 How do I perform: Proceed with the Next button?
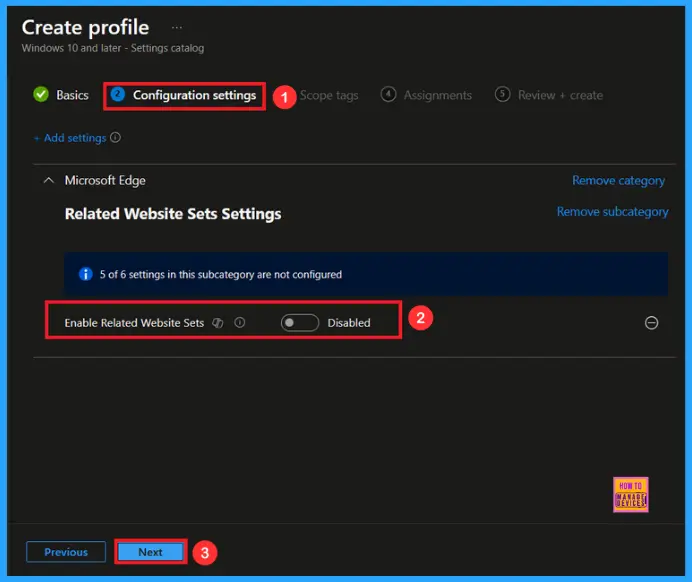(150, 552)
